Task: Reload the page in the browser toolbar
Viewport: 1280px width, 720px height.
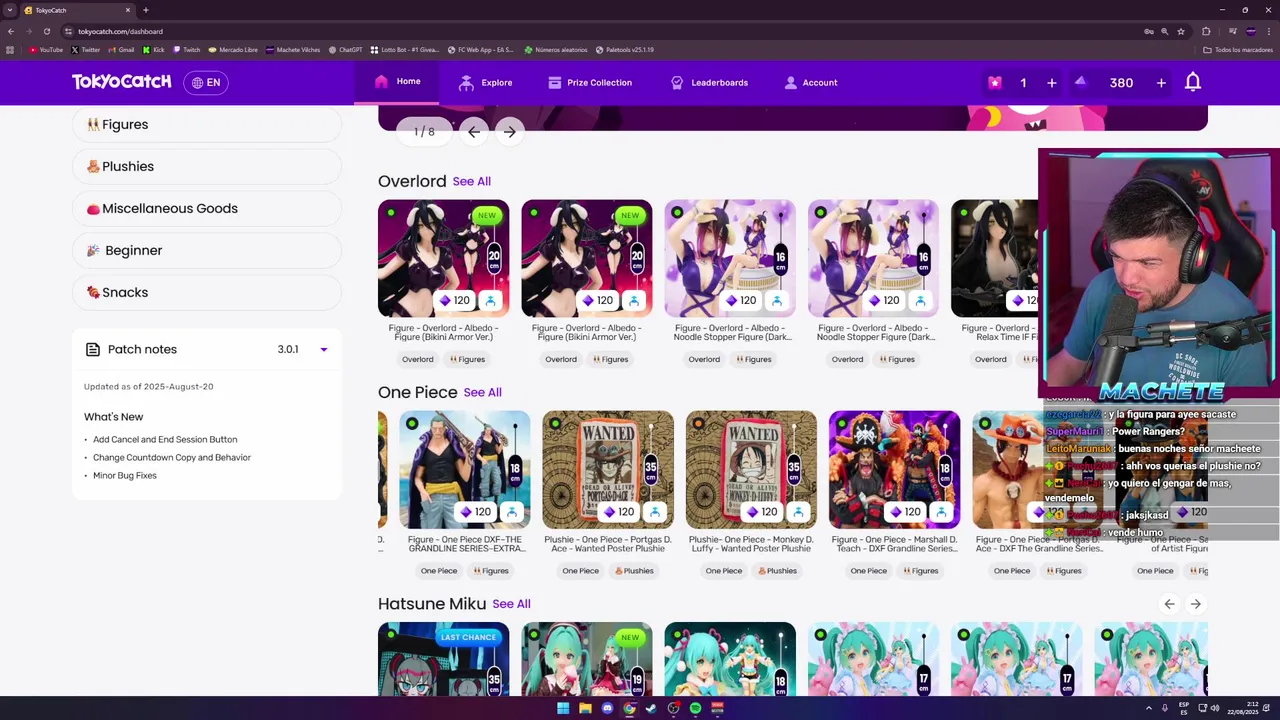Action: [46, 31]
